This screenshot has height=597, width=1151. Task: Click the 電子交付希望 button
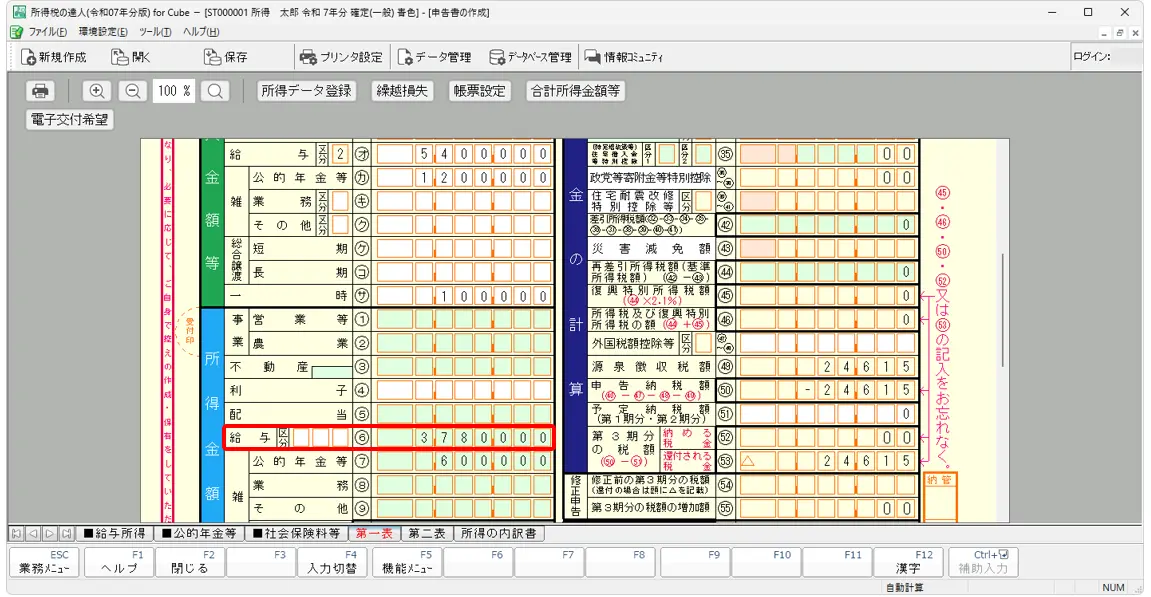[69, 120]
